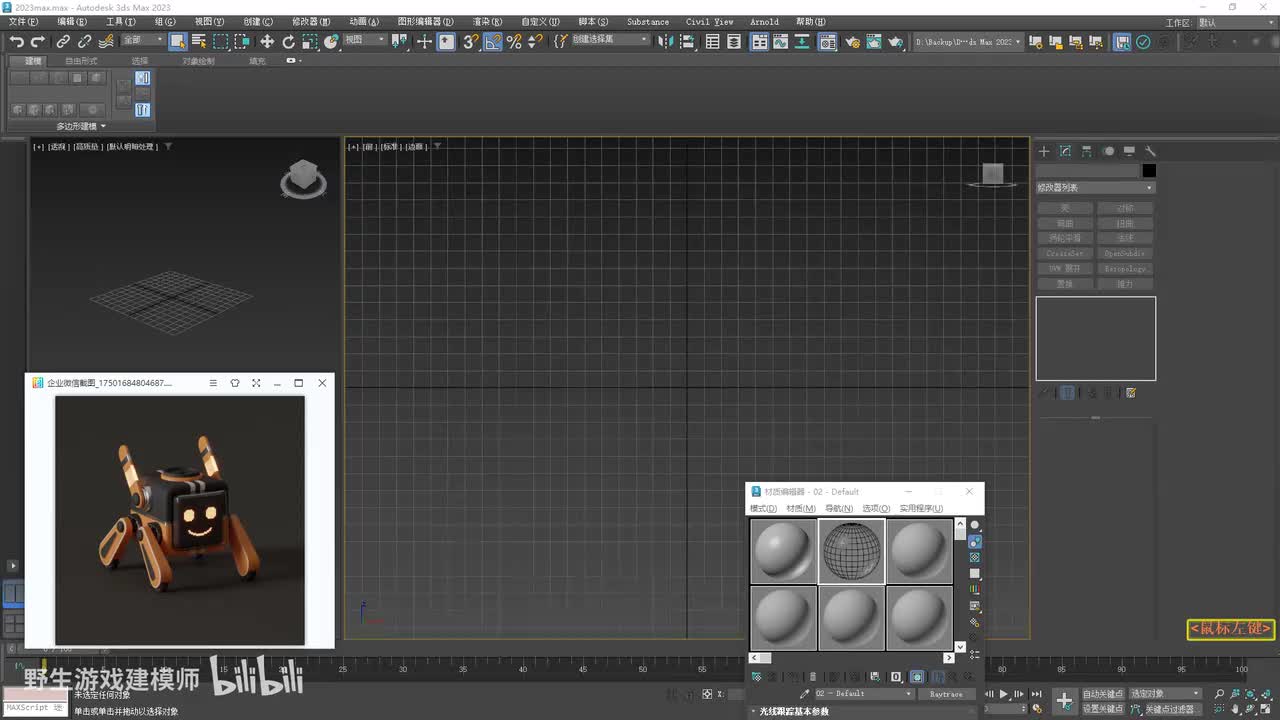The width and height of the screenshot is (1280, 720).
Task: Open the Rendered Frame Window
Action: pyautogui.click(x=874, y=41)
